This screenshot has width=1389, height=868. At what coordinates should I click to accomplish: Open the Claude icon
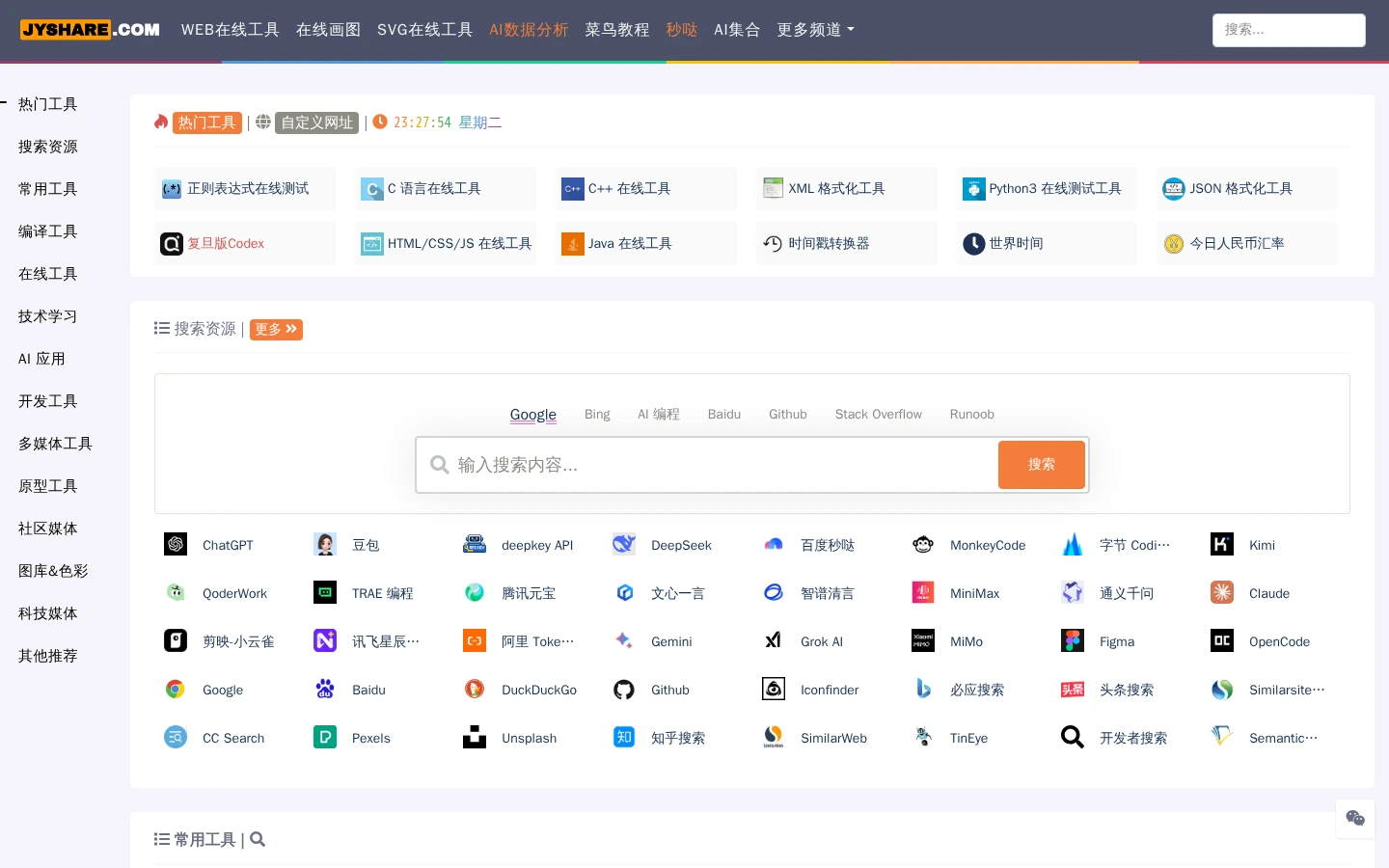click(x=1222, y=593)
